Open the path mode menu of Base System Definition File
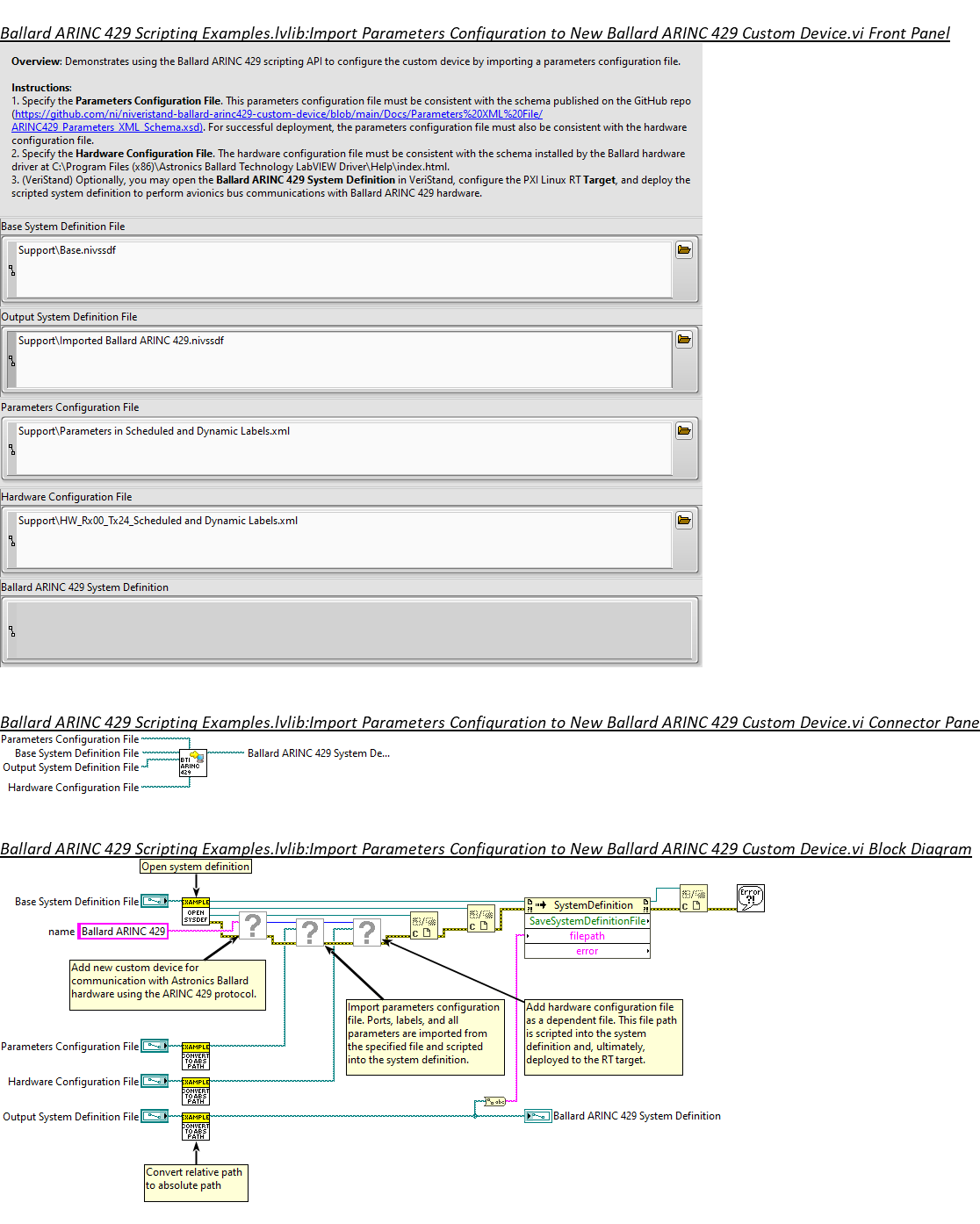Image resolution: width=980 pixels, height=1224 pixels. pyautogui.click(x=11, y=270)
